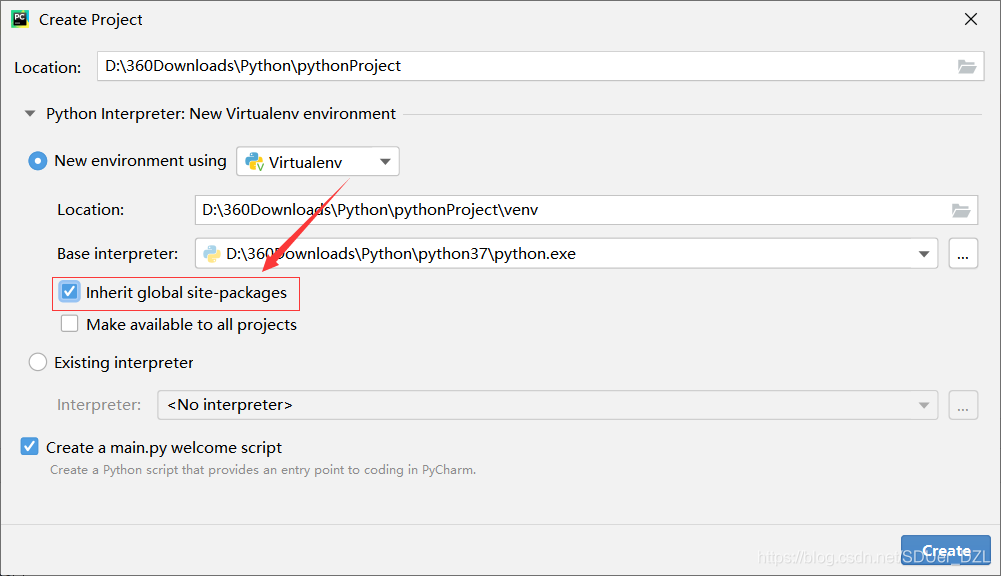Collapse Python Interpreter section triangle

coord(29,114)
